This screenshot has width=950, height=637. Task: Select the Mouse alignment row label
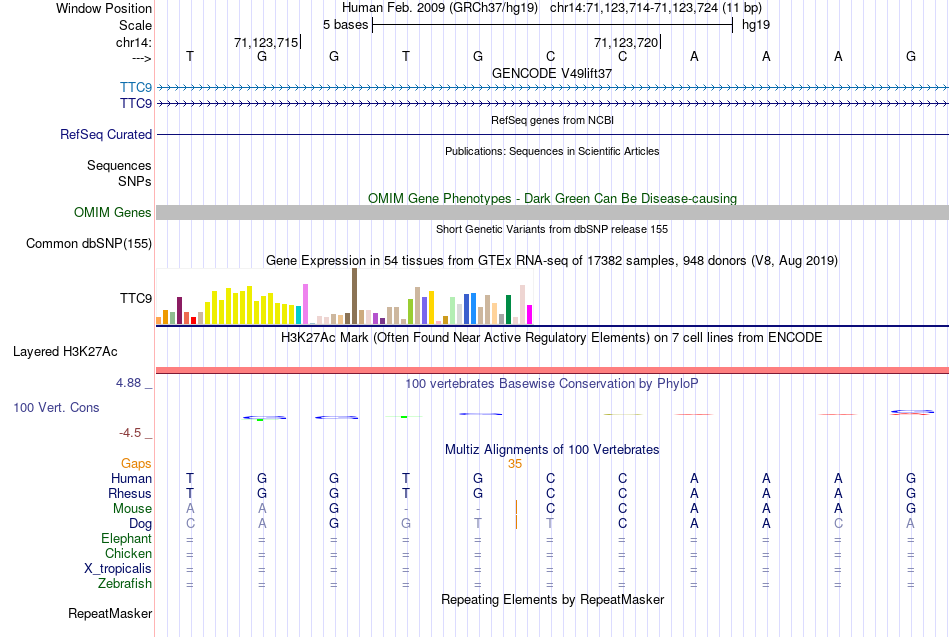132,509
